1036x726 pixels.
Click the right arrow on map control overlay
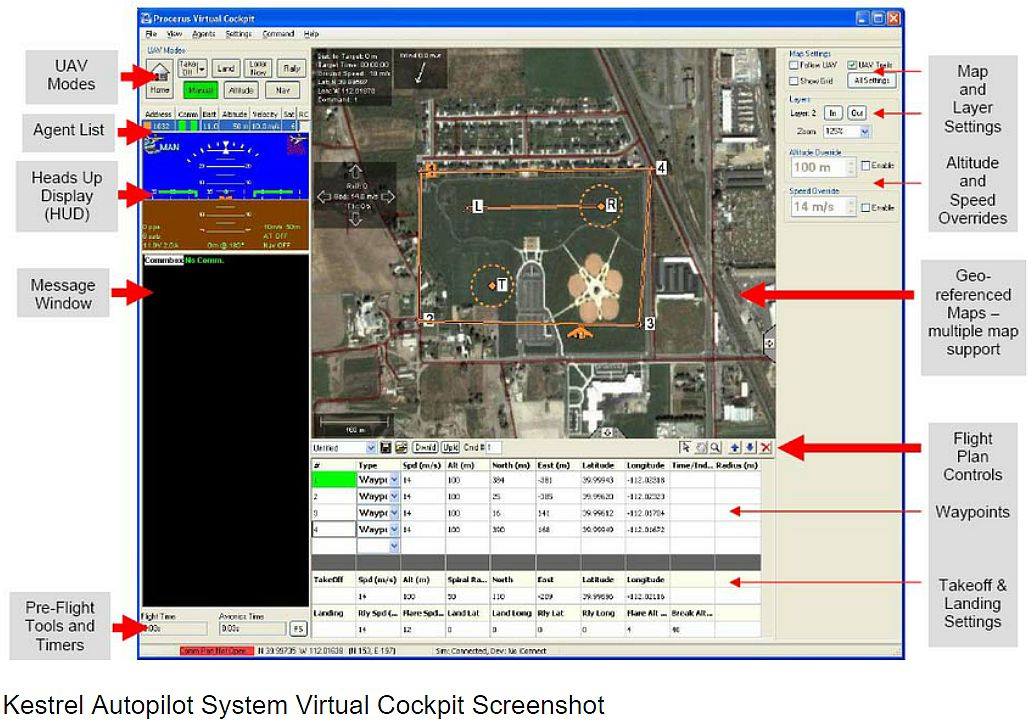(x=387, y=196)
